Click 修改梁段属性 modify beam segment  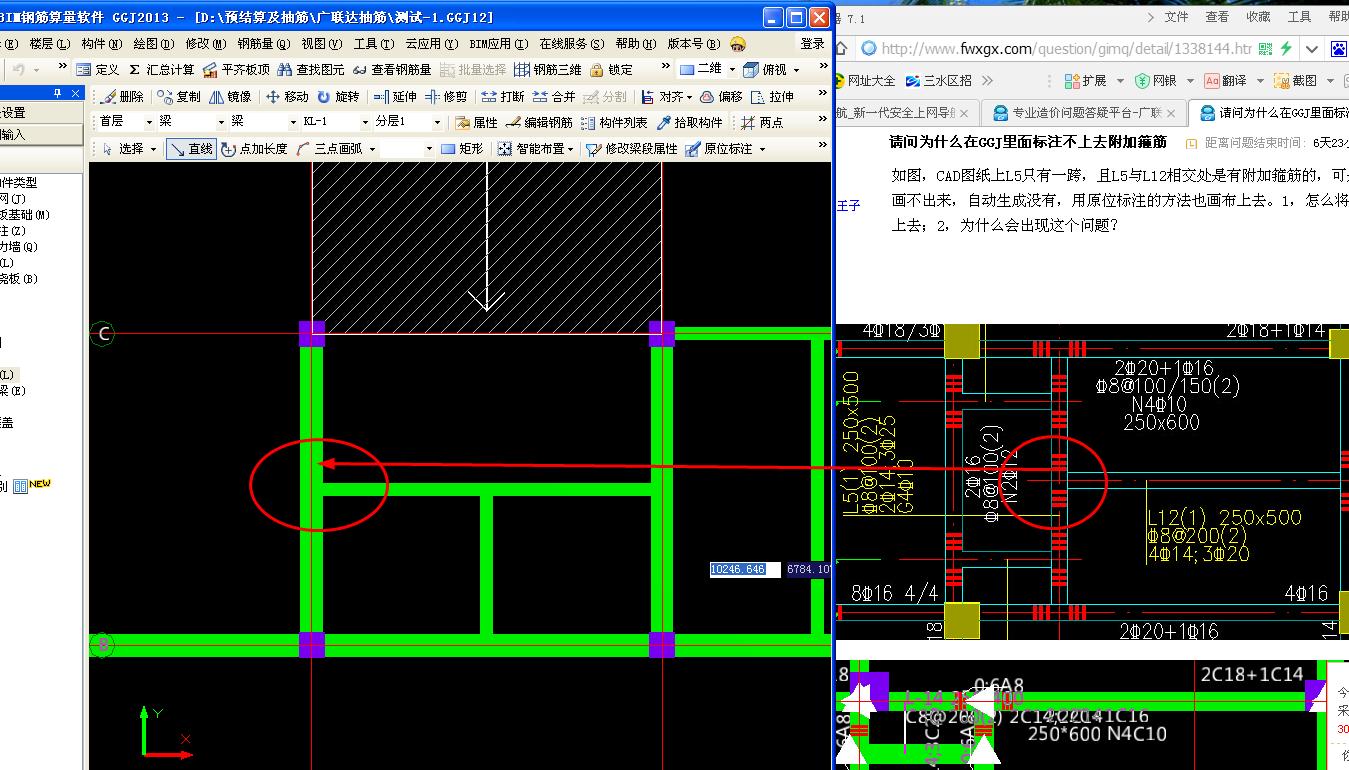coord(632,148)
